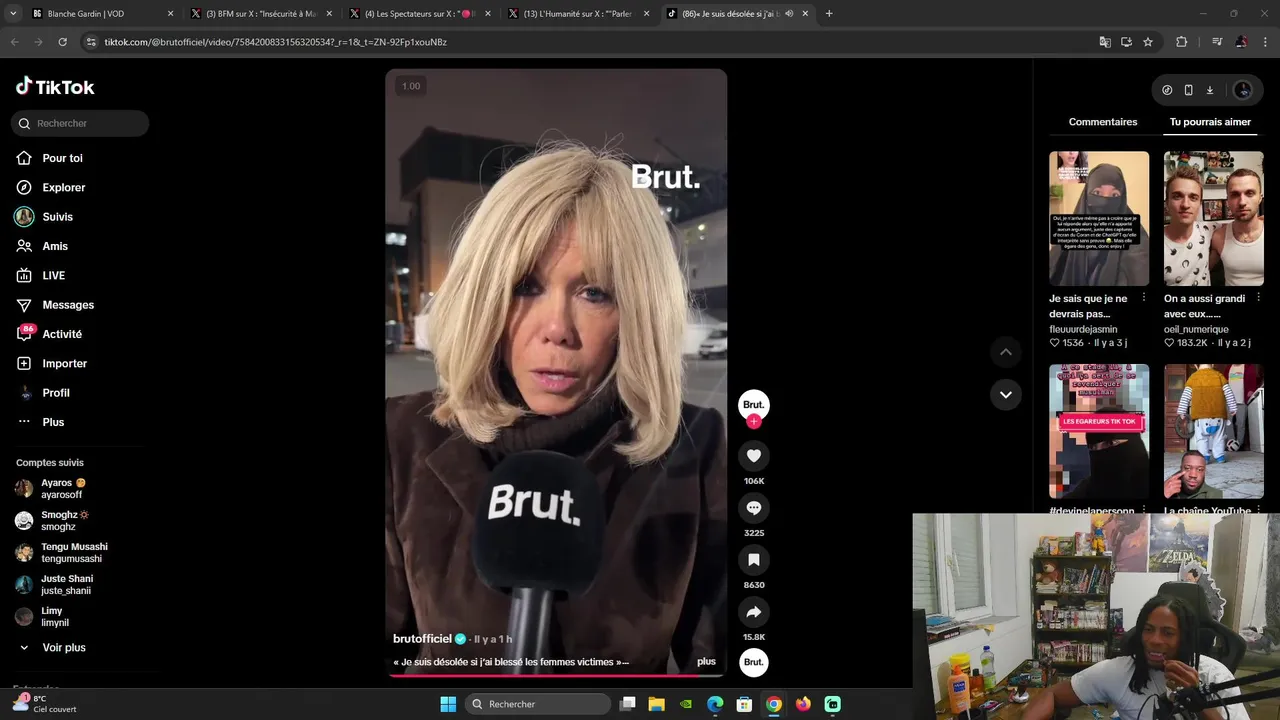1280x720 pixels.
Task: Open Firefox from taskbar
Action: (803, 704)
